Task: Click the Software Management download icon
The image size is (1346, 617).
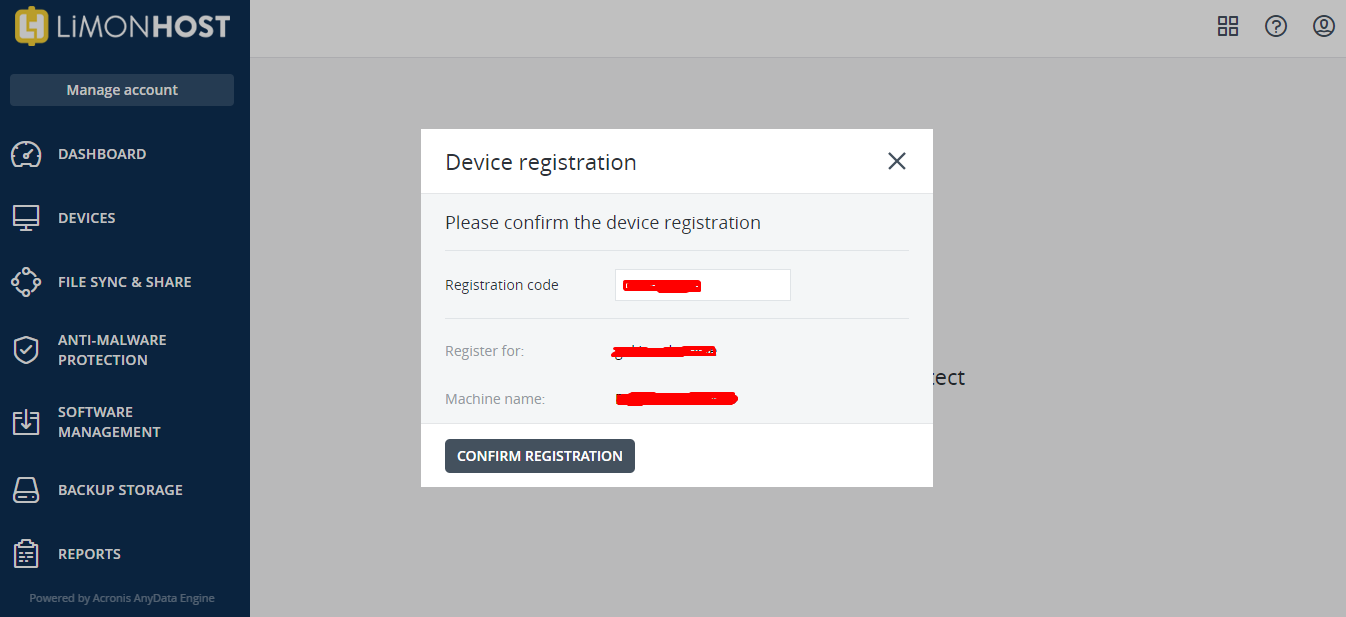Action: coord(26,422)
